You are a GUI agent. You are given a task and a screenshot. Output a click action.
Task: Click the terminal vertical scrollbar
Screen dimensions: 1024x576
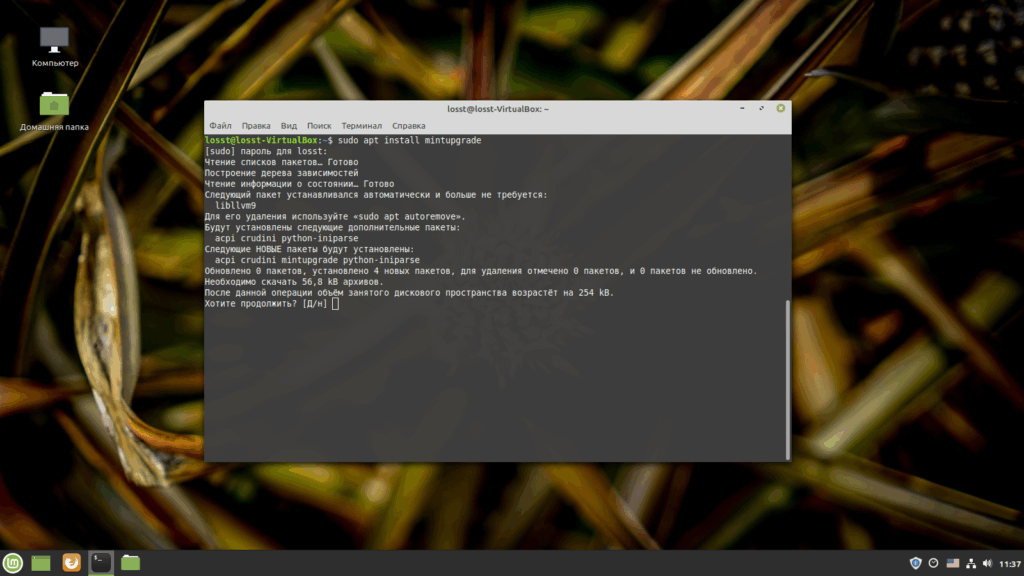(788, 379)
